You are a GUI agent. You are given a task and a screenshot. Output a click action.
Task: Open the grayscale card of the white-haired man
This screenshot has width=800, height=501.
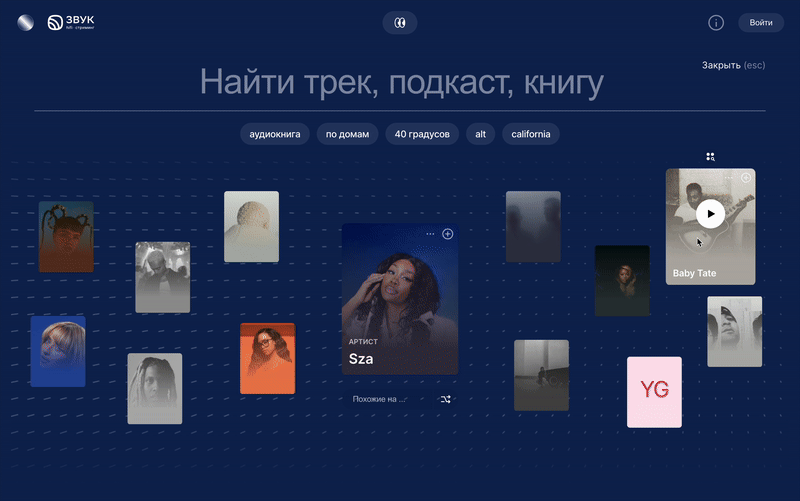163,277
